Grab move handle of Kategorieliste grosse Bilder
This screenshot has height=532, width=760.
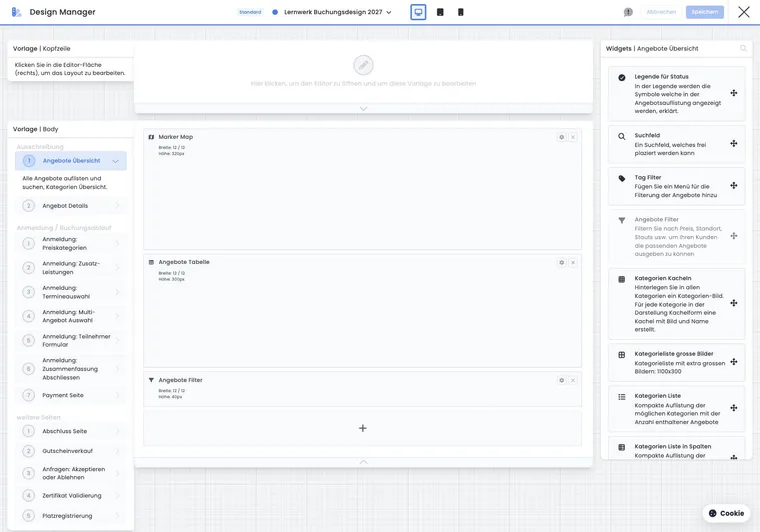(734, 362)
